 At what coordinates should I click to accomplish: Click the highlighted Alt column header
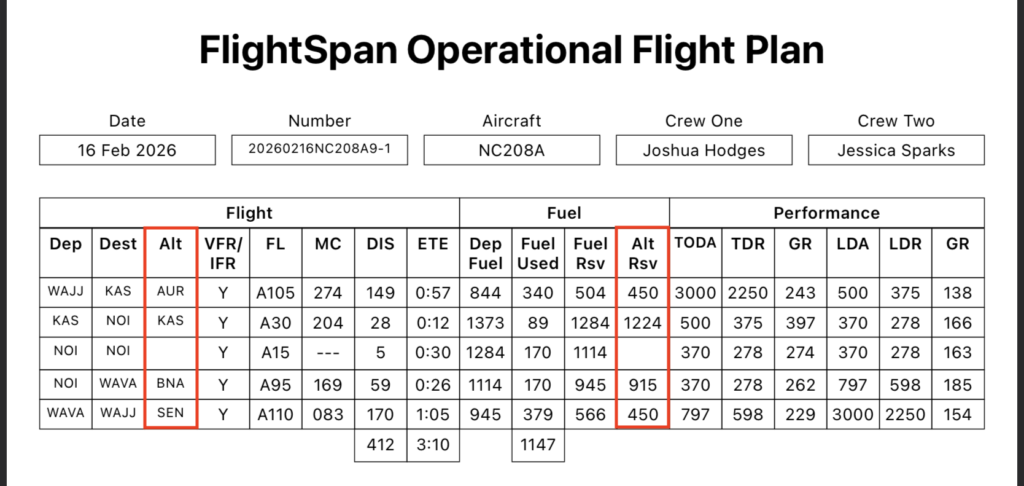(x=171, y=244)
